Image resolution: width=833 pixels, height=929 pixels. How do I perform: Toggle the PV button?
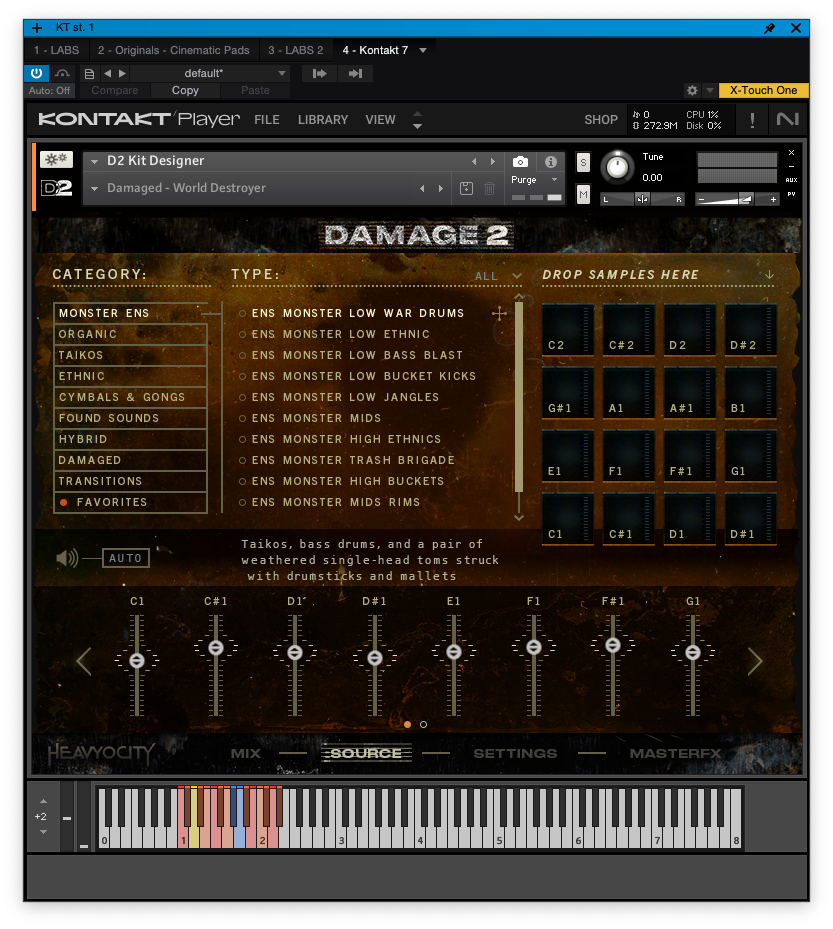(x=791, y=194)
